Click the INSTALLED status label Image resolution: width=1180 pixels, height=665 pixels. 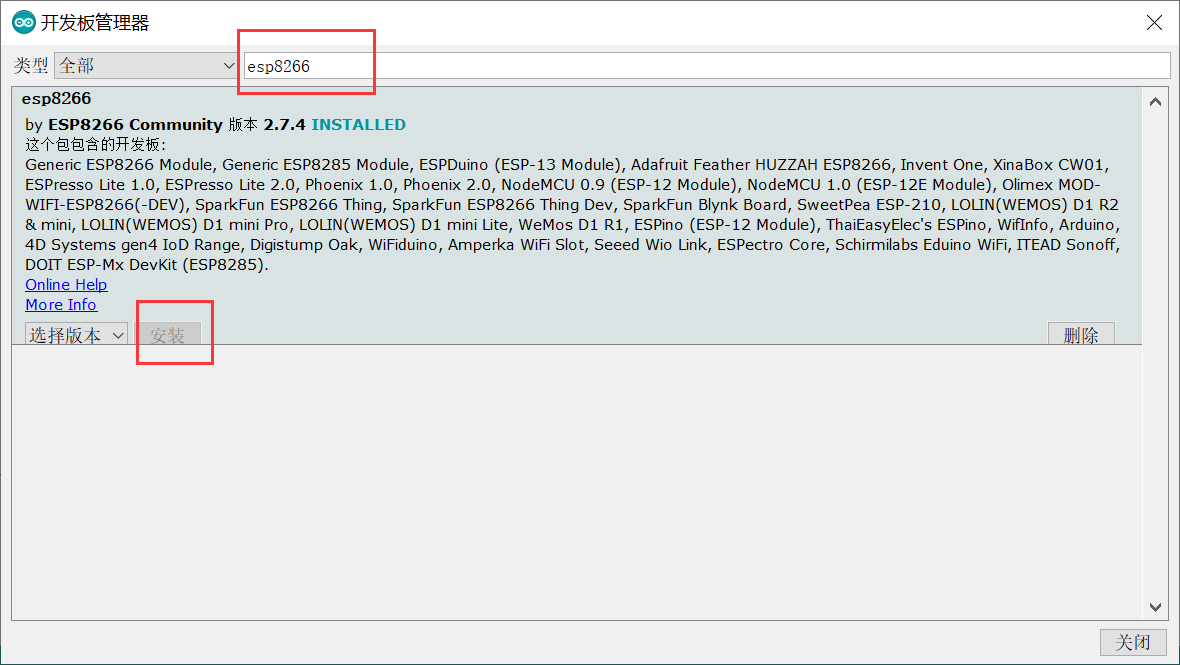click(359, 124)
